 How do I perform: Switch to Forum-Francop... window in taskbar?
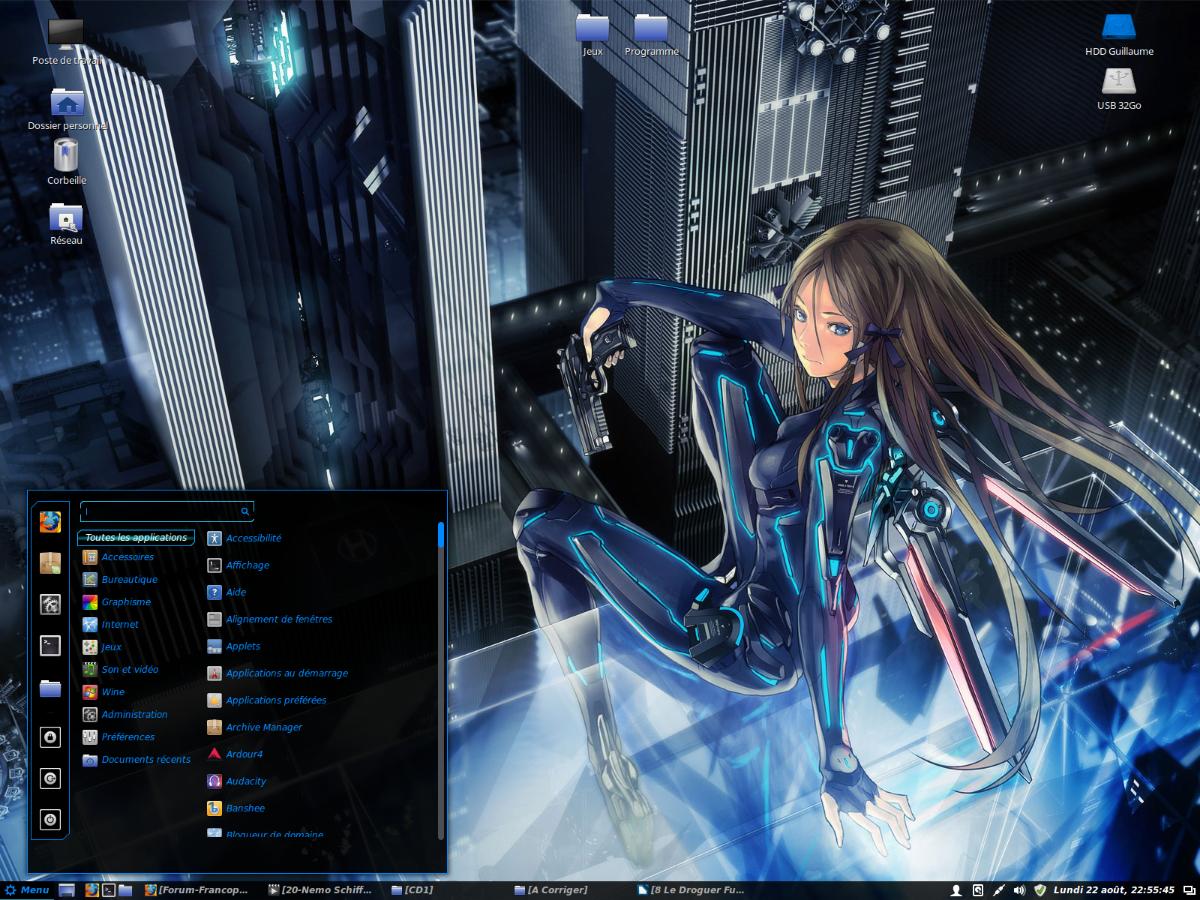pyautogui.click(x=197, y=890)
